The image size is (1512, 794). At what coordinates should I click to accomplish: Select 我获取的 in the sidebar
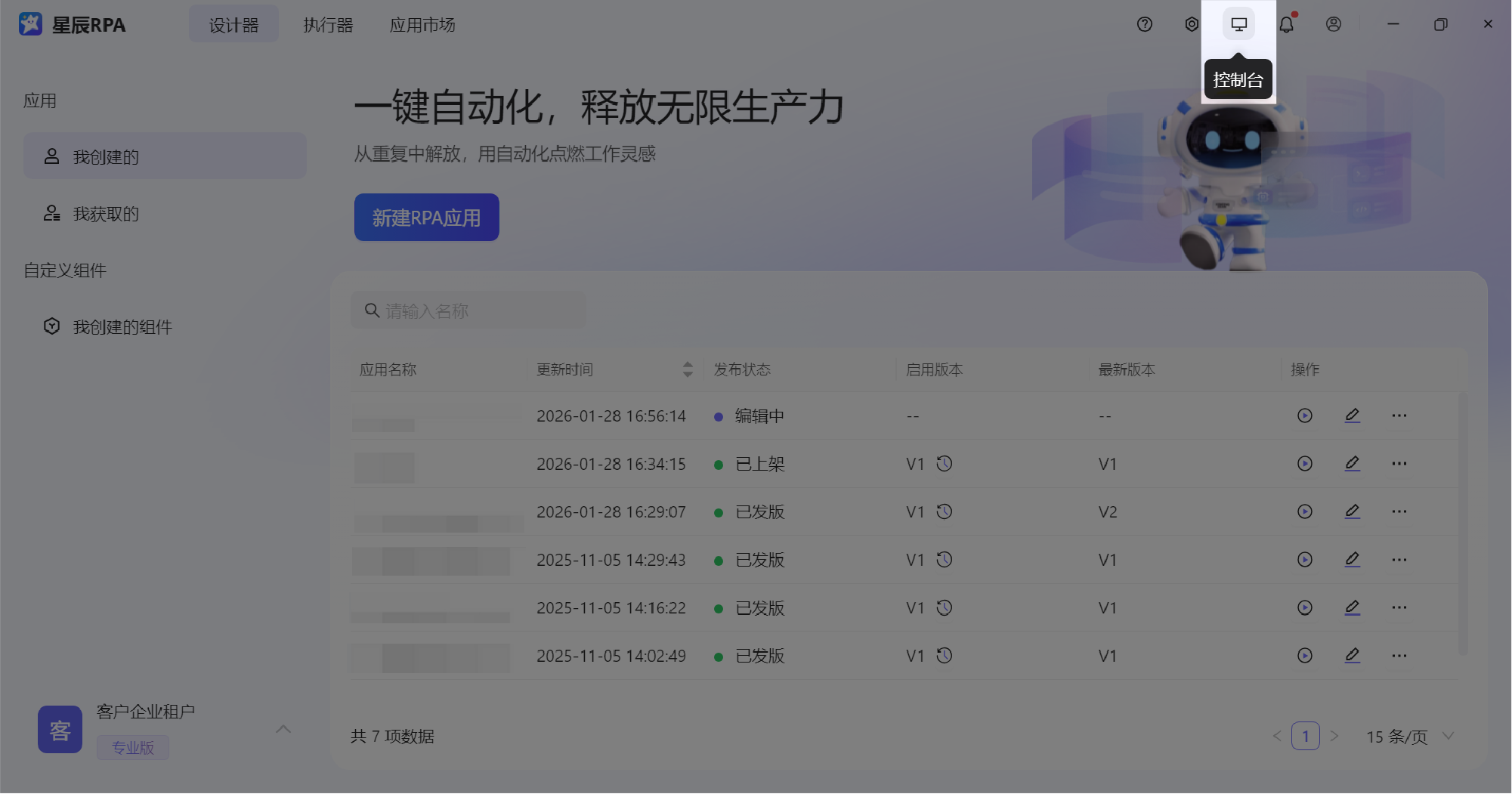[x=106, y=214]
